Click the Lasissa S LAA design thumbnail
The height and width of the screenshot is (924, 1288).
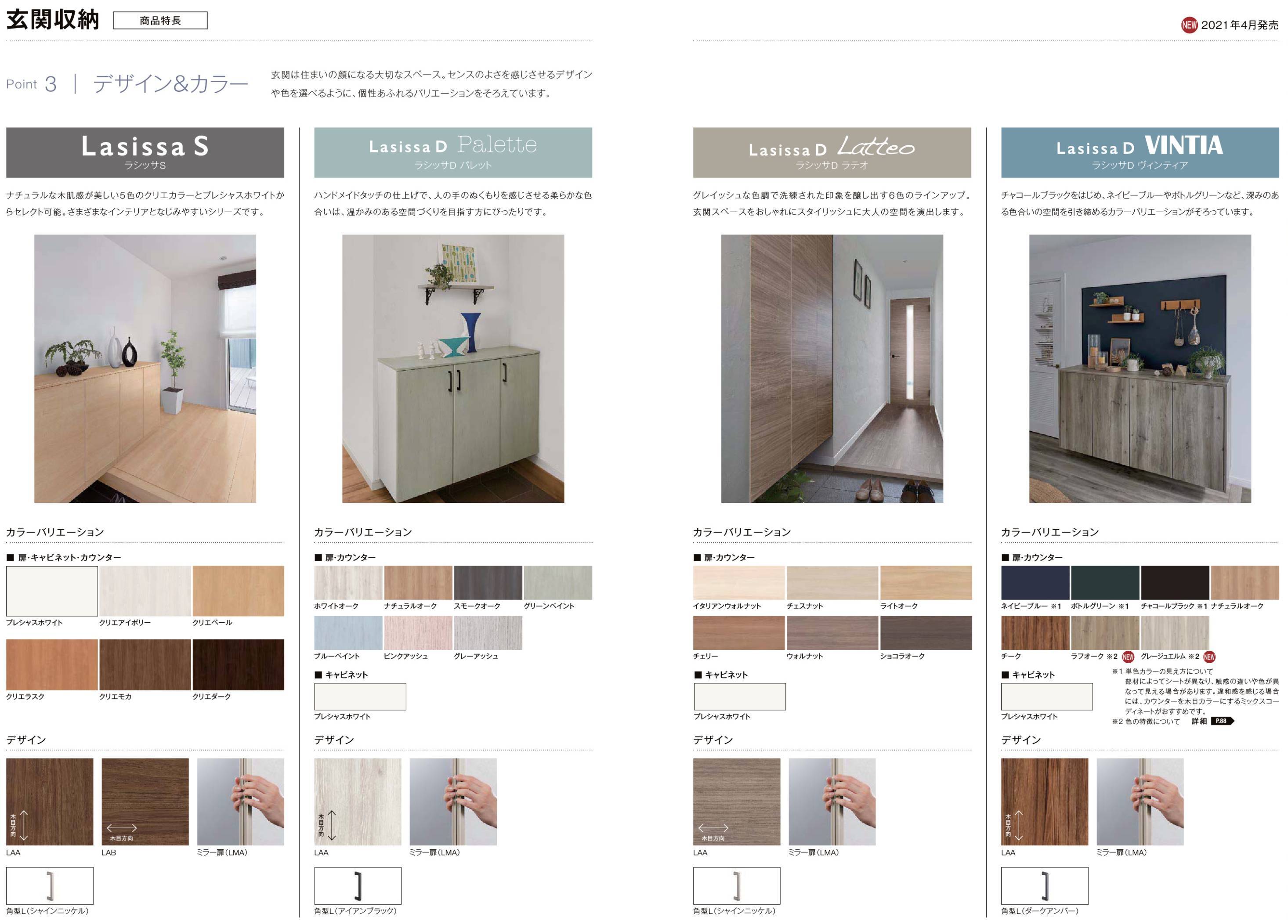coord(49,801)
